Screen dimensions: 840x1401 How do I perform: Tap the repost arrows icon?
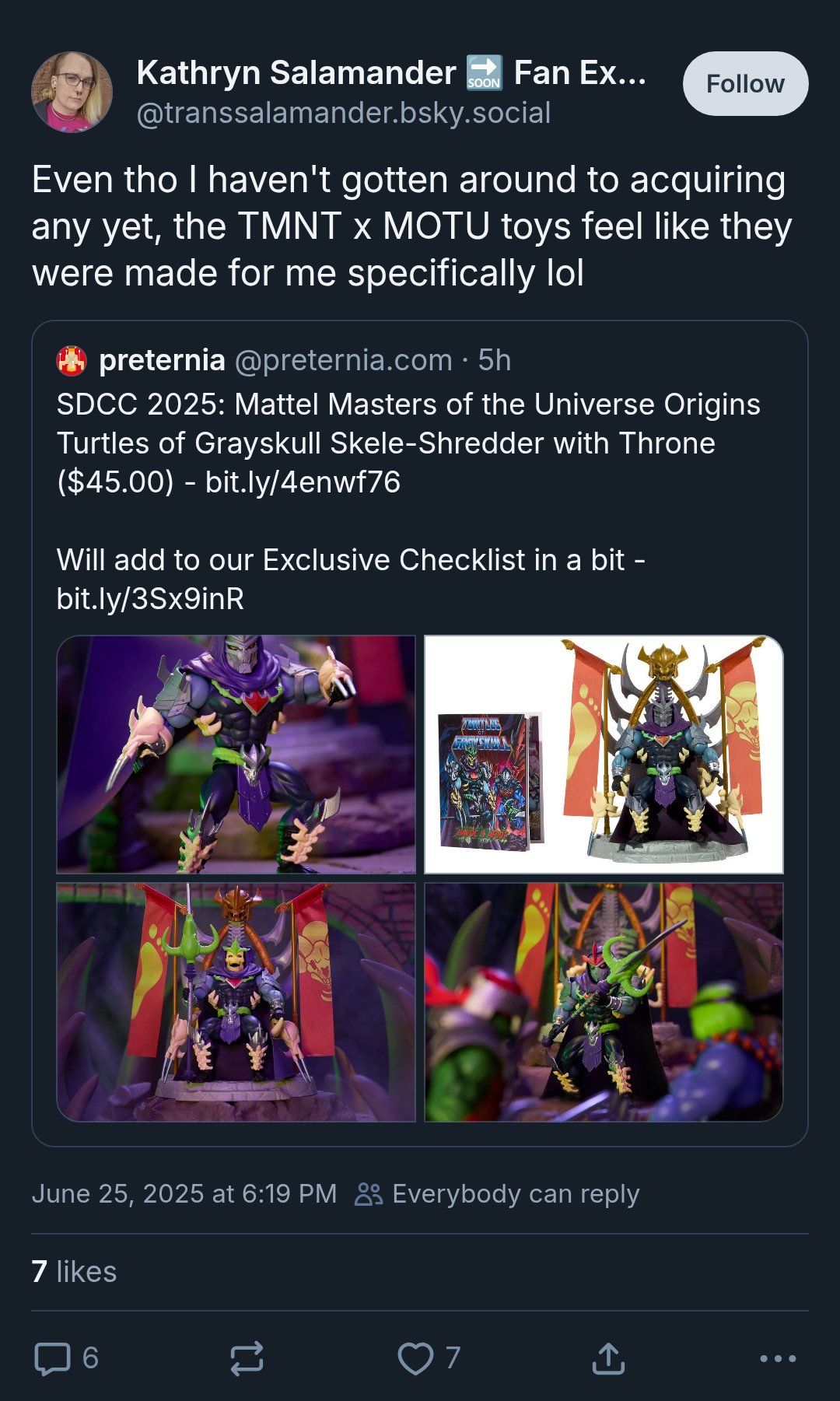tap(247, 1358)
